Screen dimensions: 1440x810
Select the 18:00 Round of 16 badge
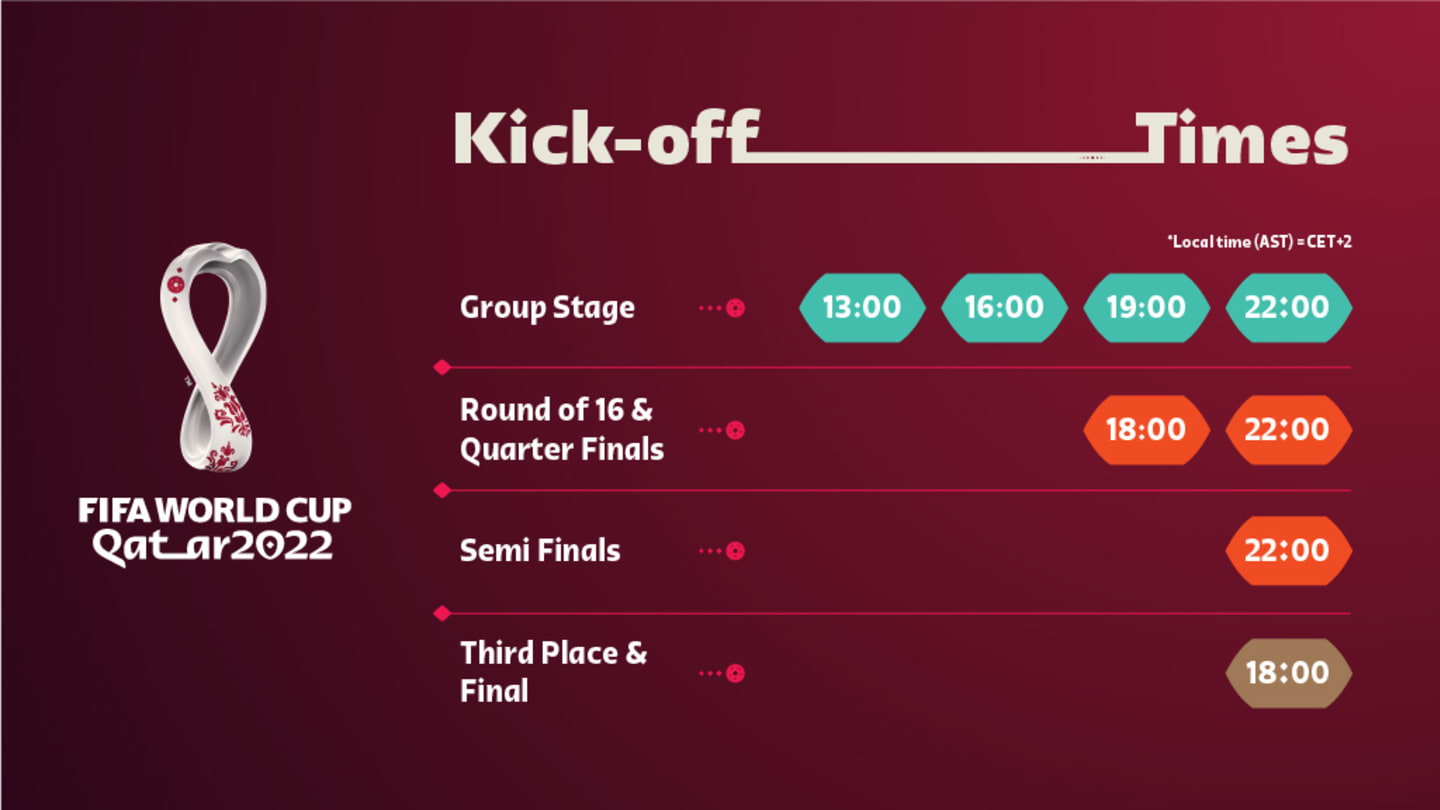pos(1146,430)
